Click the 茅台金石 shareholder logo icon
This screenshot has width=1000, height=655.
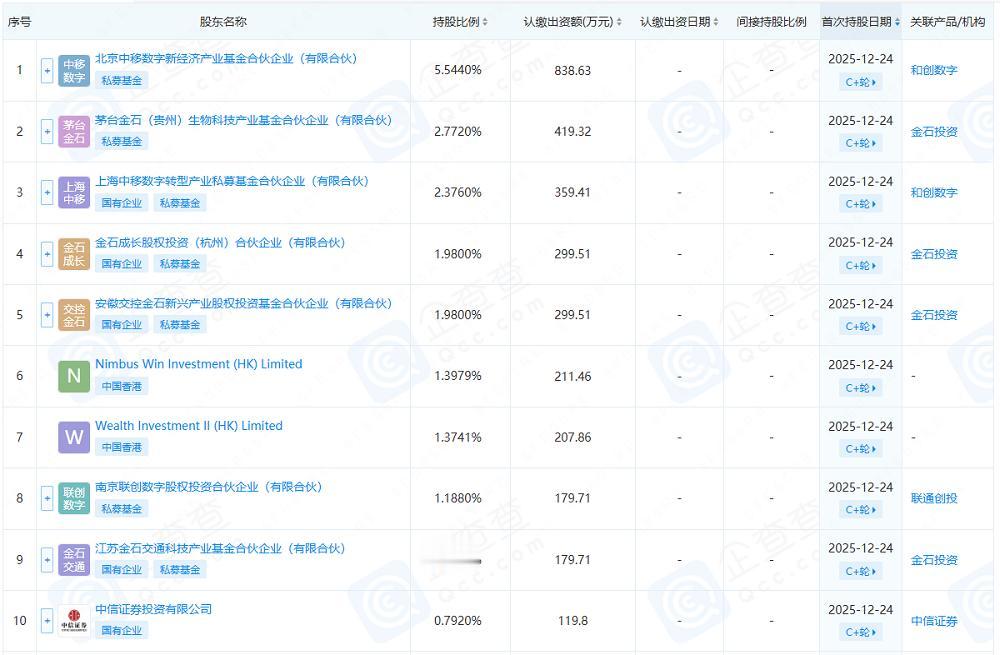74,131
